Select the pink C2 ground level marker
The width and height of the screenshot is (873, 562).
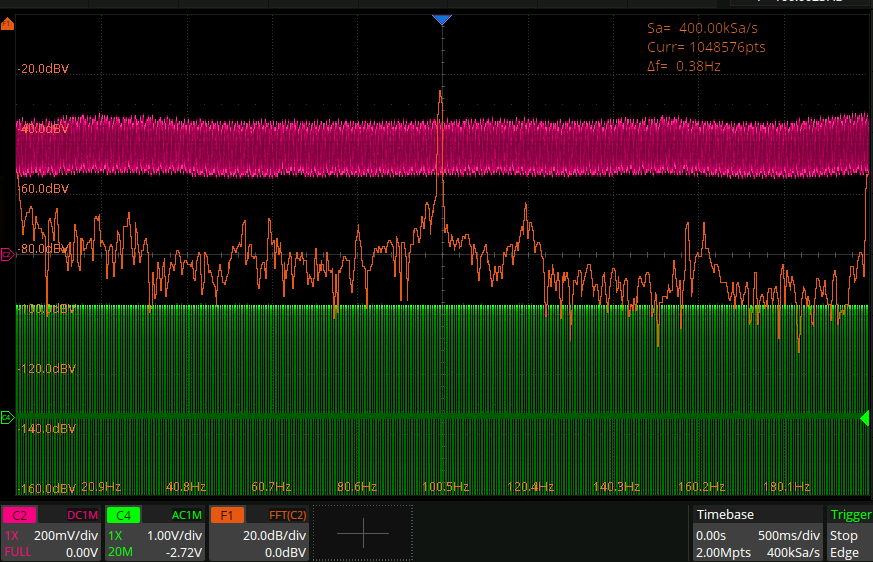8,255
